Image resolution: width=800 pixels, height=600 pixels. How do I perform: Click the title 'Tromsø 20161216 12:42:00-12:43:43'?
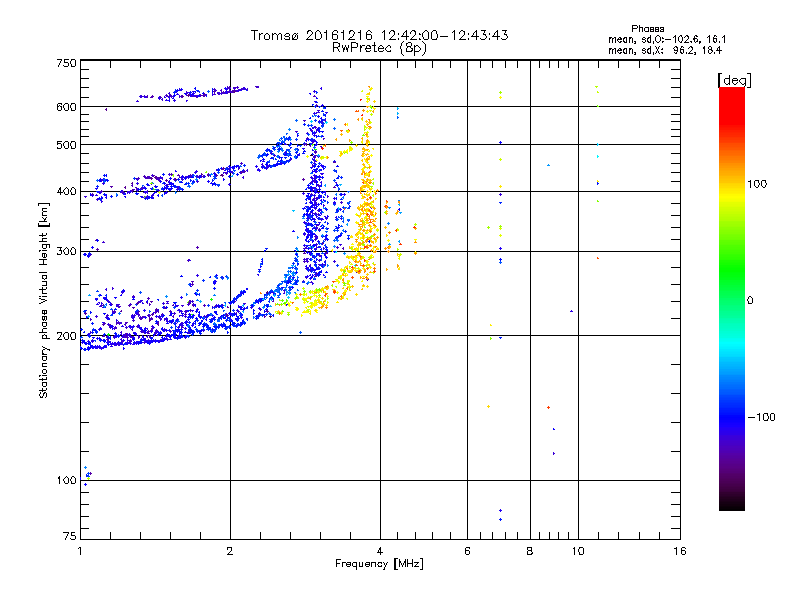[379, 35]
